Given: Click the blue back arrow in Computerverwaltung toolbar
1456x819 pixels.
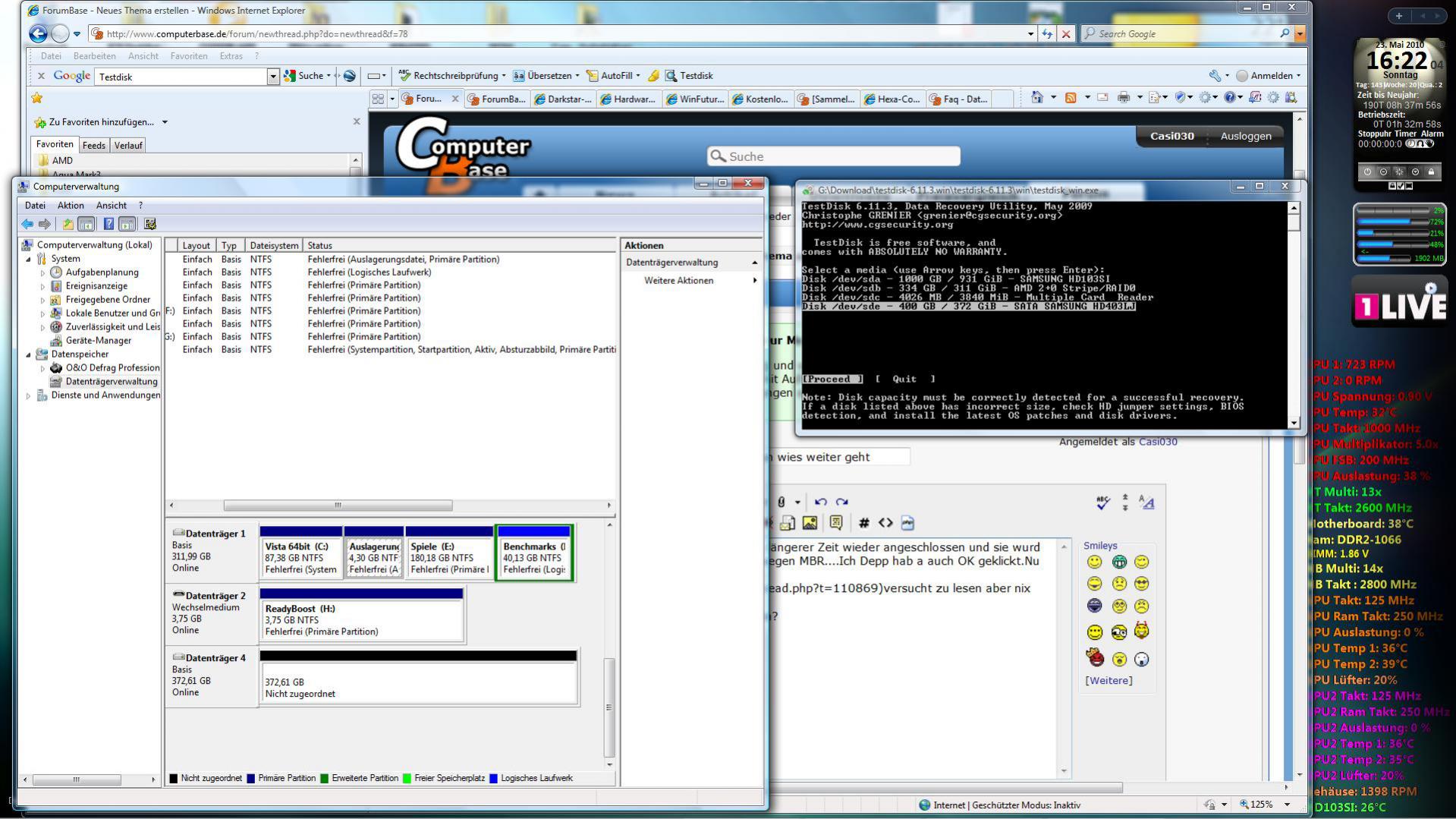Looking at the screenshot, I should [27, 224].
